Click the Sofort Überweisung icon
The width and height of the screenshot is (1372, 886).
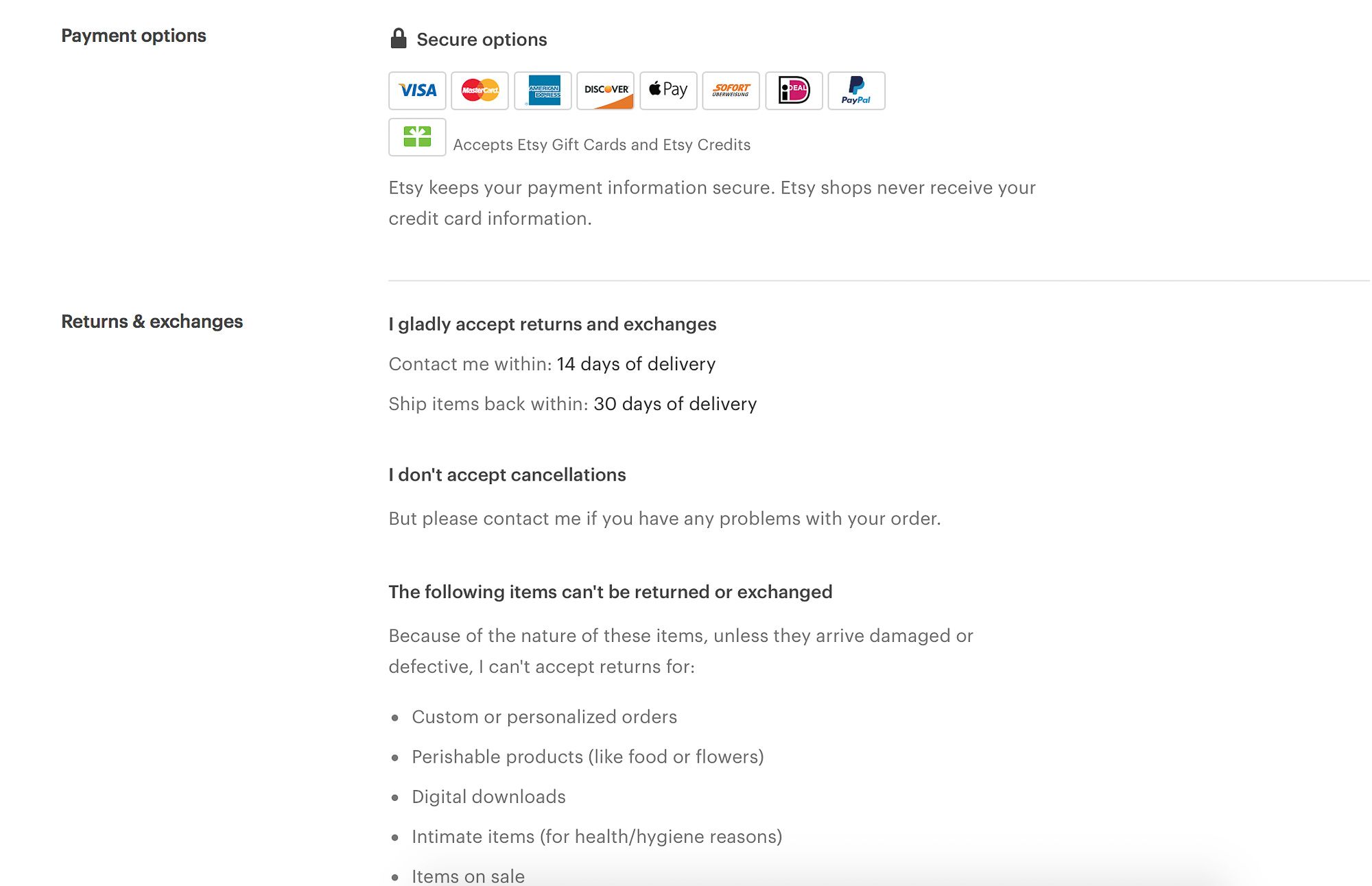[731, 90]
